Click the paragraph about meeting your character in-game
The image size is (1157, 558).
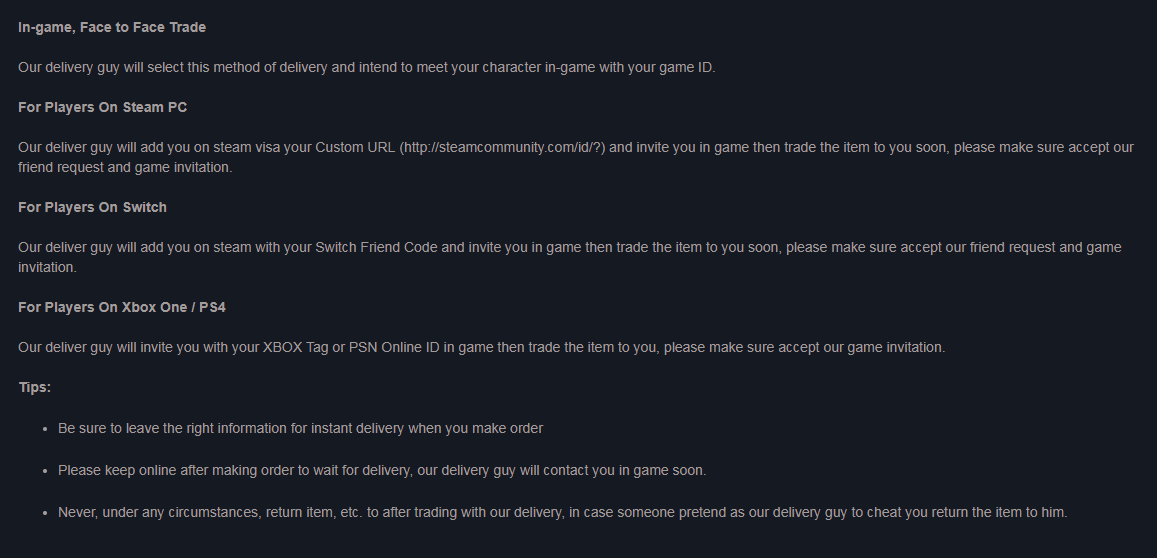(367, 68)
